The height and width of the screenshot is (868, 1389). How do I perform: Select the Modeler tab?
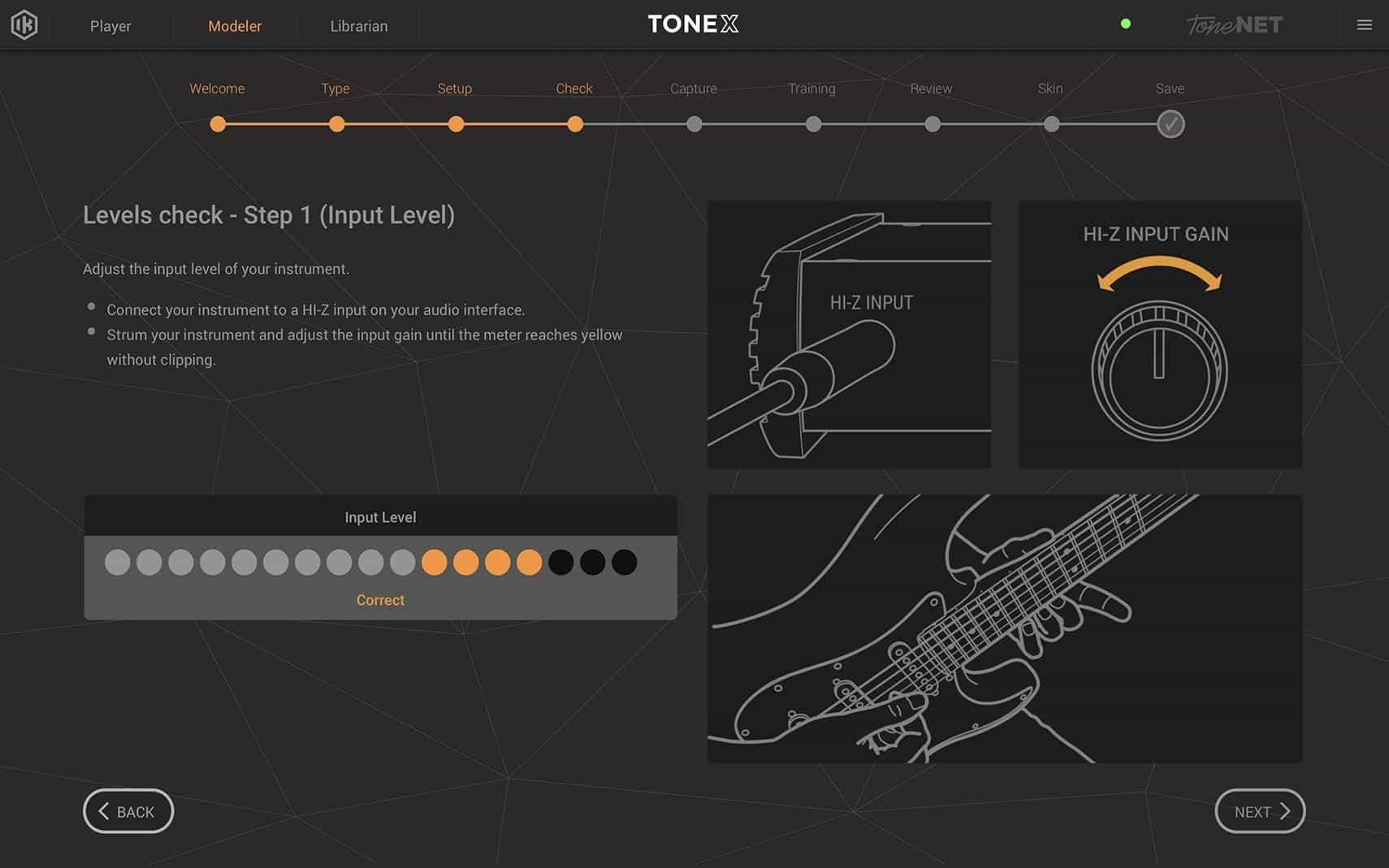tap(235, 26)
